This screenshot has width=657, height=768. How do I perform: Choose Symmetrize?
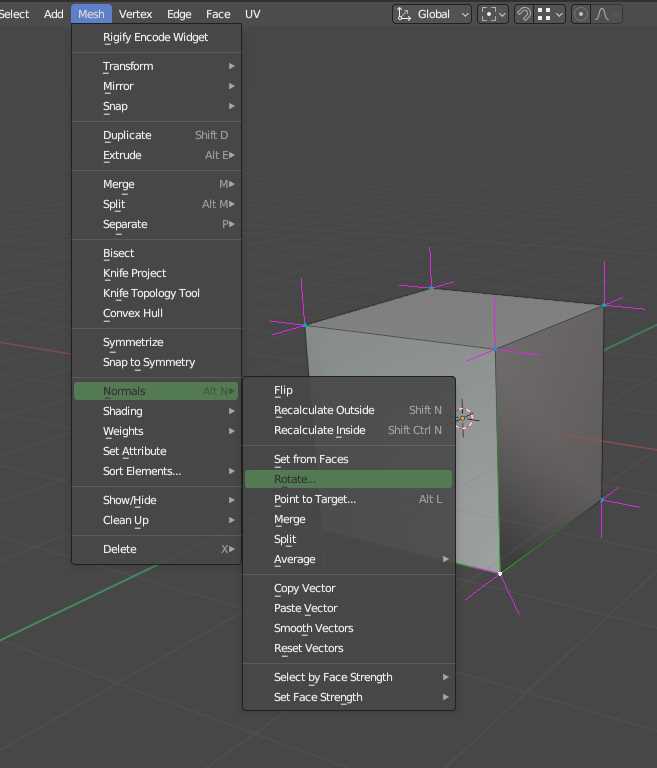click(x=156, y=342)
